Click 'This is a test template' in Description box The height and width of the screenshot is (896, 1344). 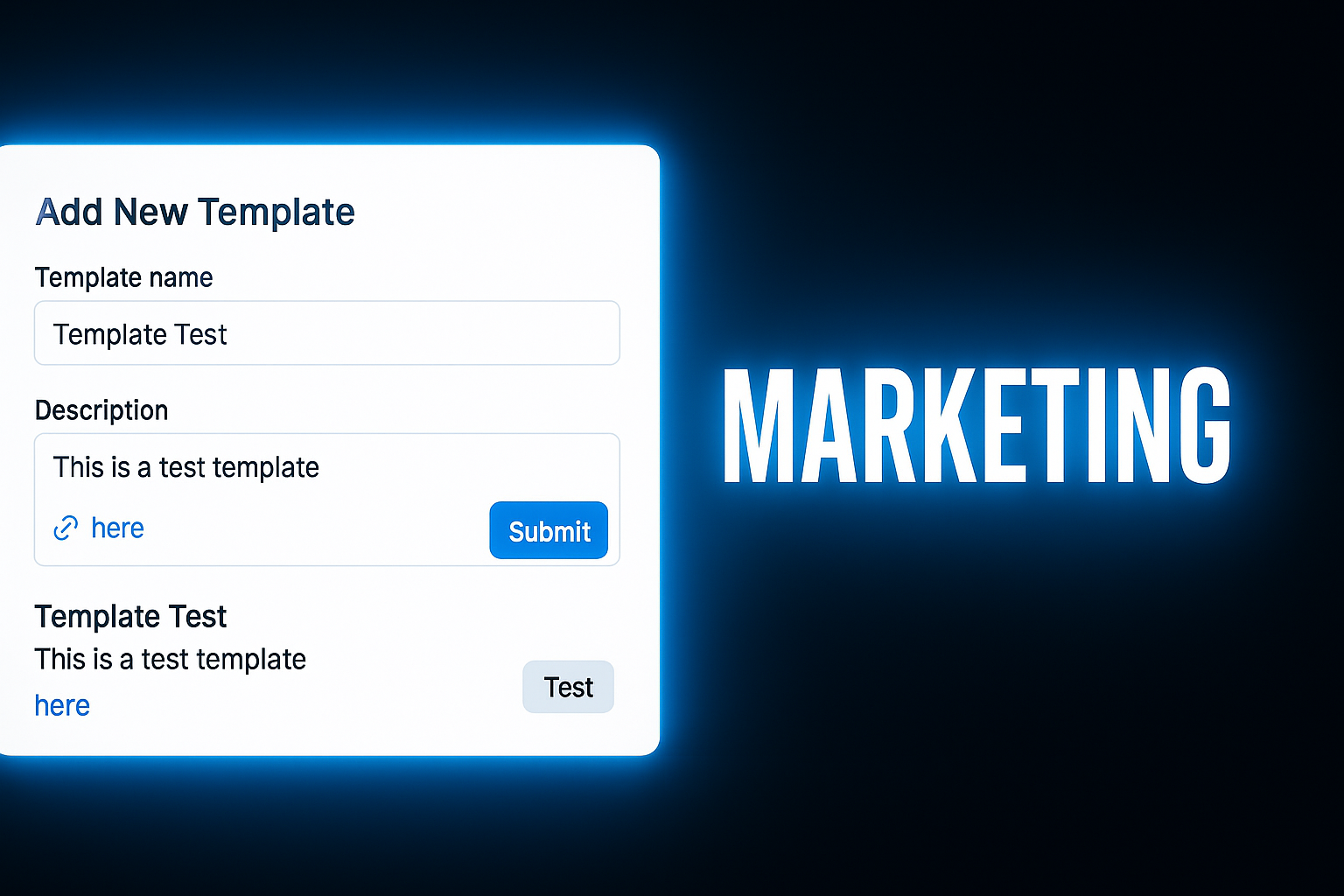tap(186, 467)
